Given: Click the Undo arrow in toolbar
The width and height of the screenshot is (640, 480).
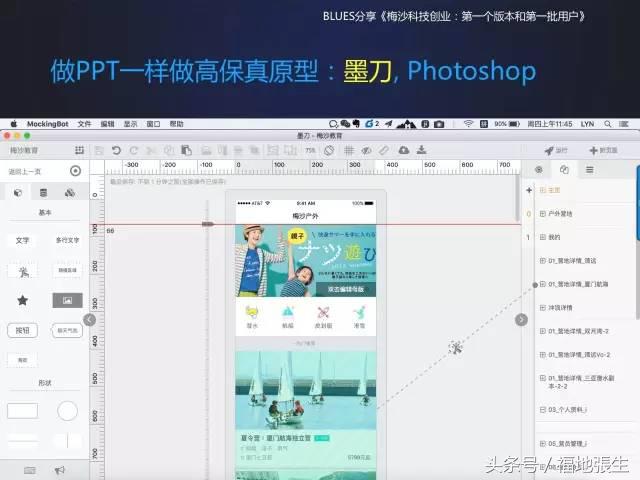Looking at the screenshot, I should click(x=116, y=150).
